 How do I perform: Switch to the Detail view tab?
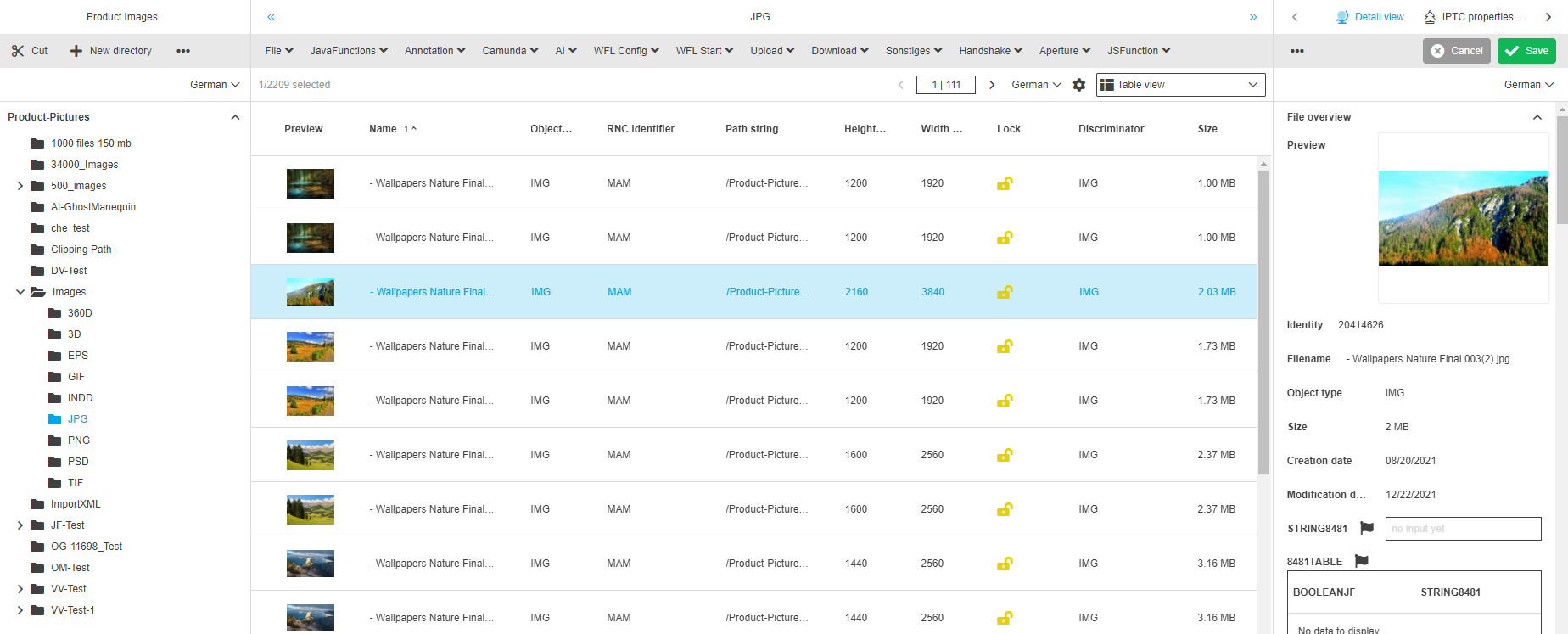[x=1369, y=17]
